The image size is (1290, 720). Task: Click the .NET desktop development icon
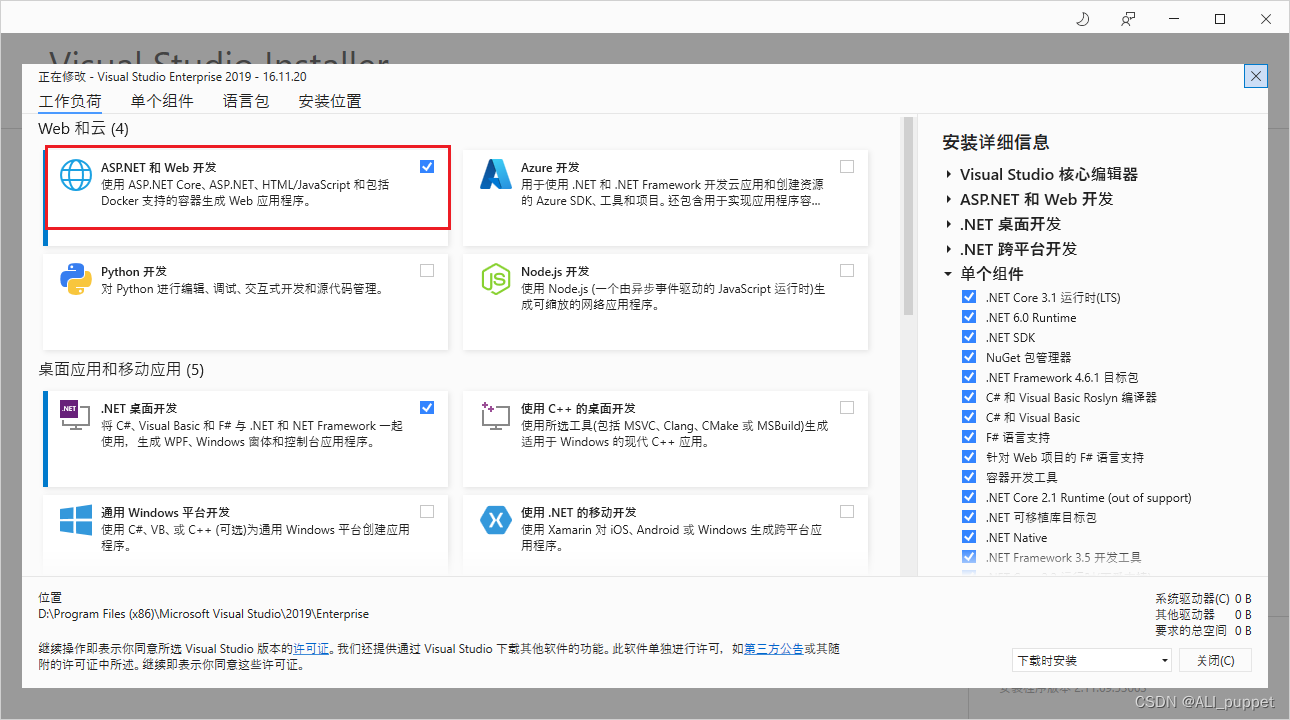pyautogui.click(x=76, y=416)
